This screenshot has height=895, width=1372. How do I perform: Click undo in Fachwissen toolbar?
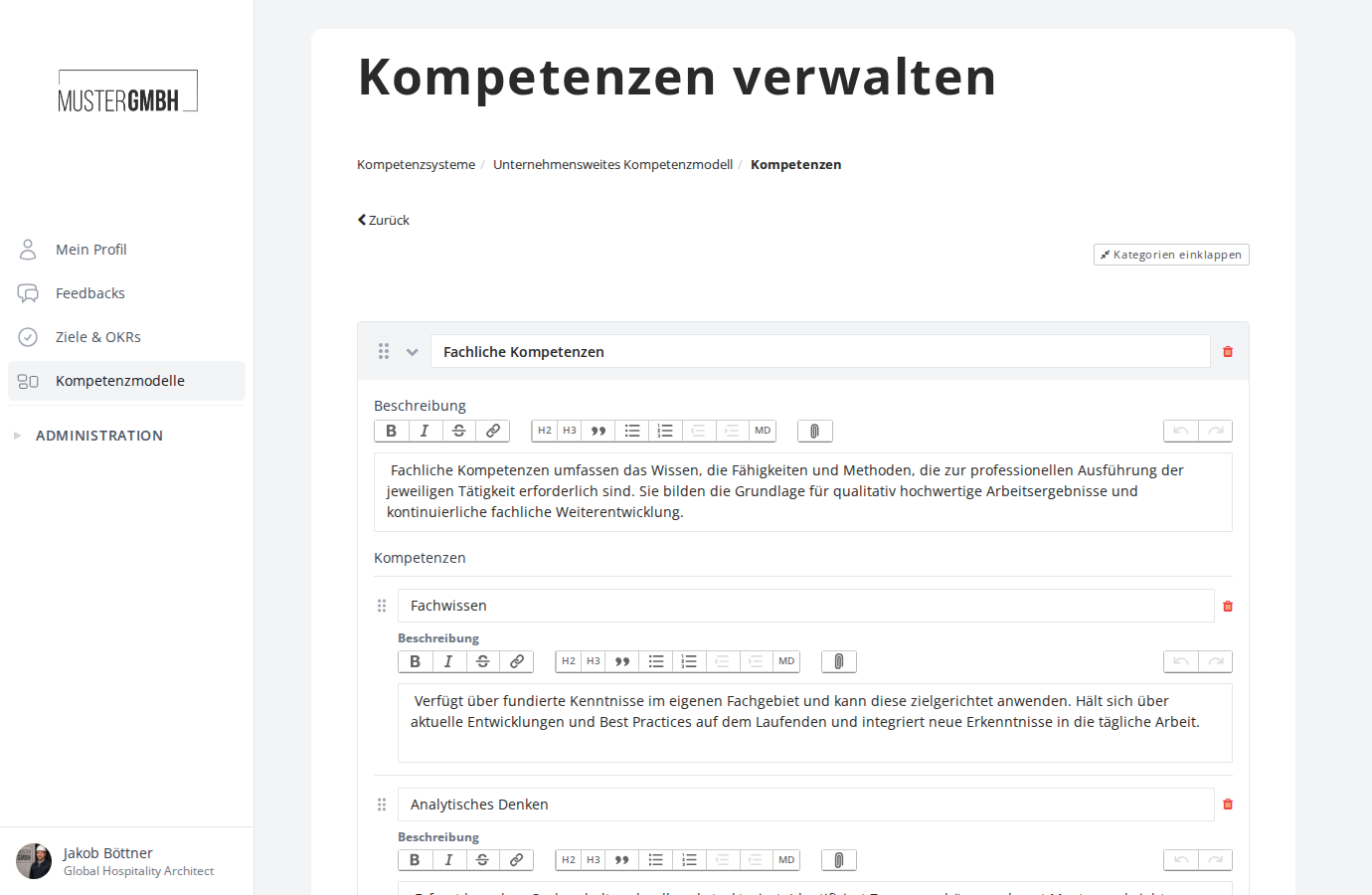pos(1181,661)
